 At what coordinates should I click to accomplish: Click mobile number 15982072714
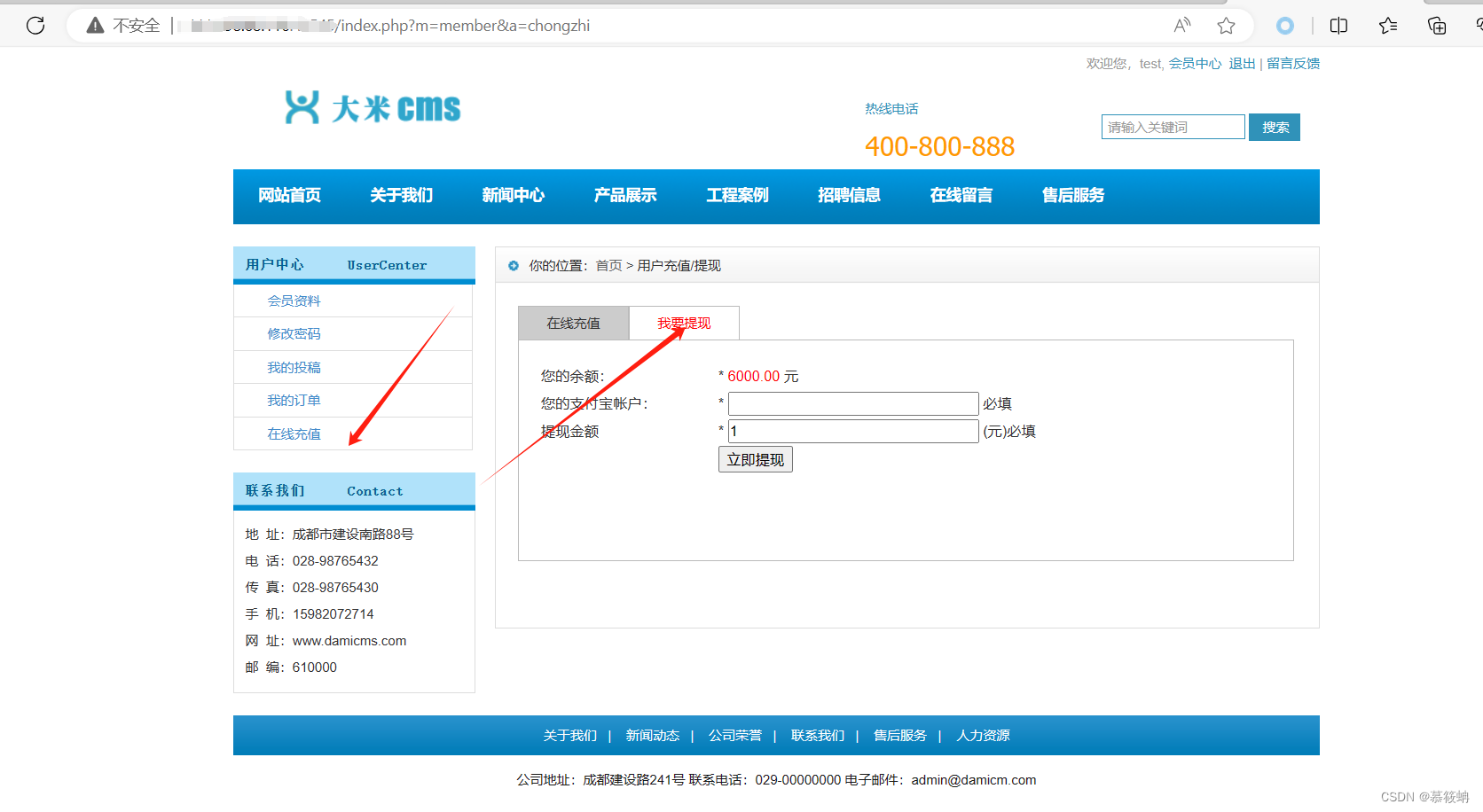333,614
